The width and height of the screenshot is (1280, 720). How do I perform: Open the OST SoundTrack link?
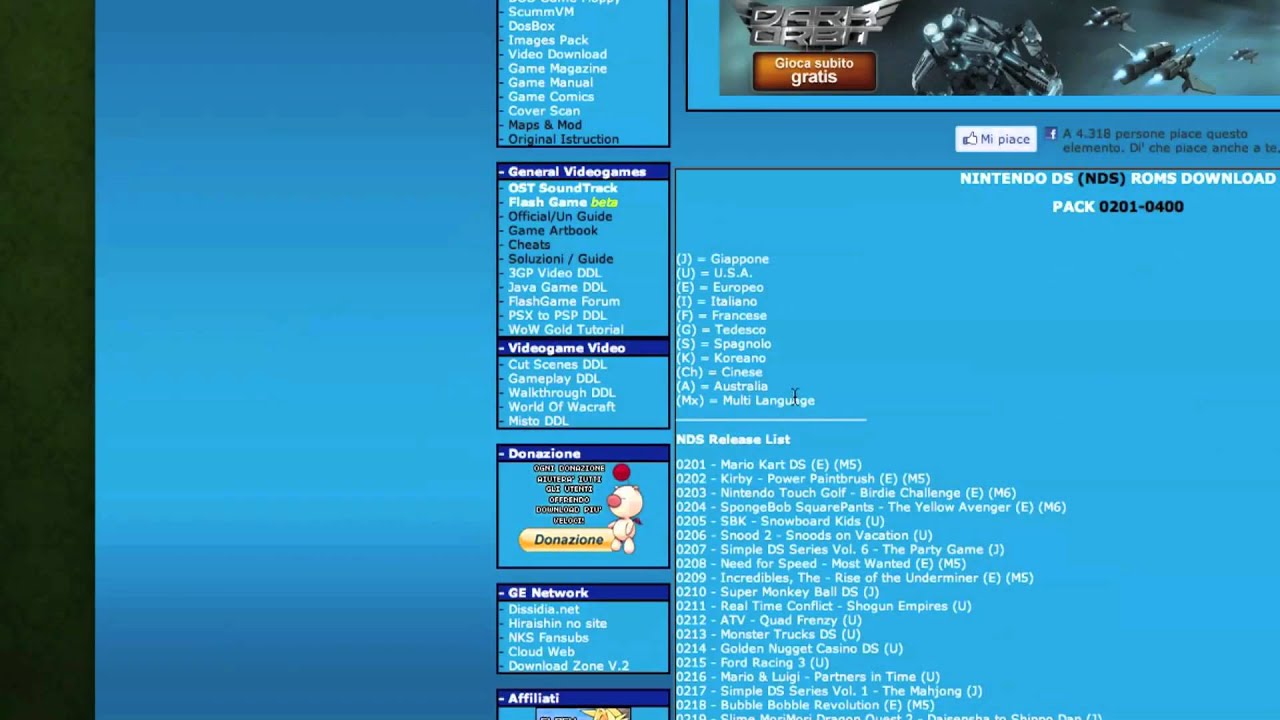pos(563,188)
